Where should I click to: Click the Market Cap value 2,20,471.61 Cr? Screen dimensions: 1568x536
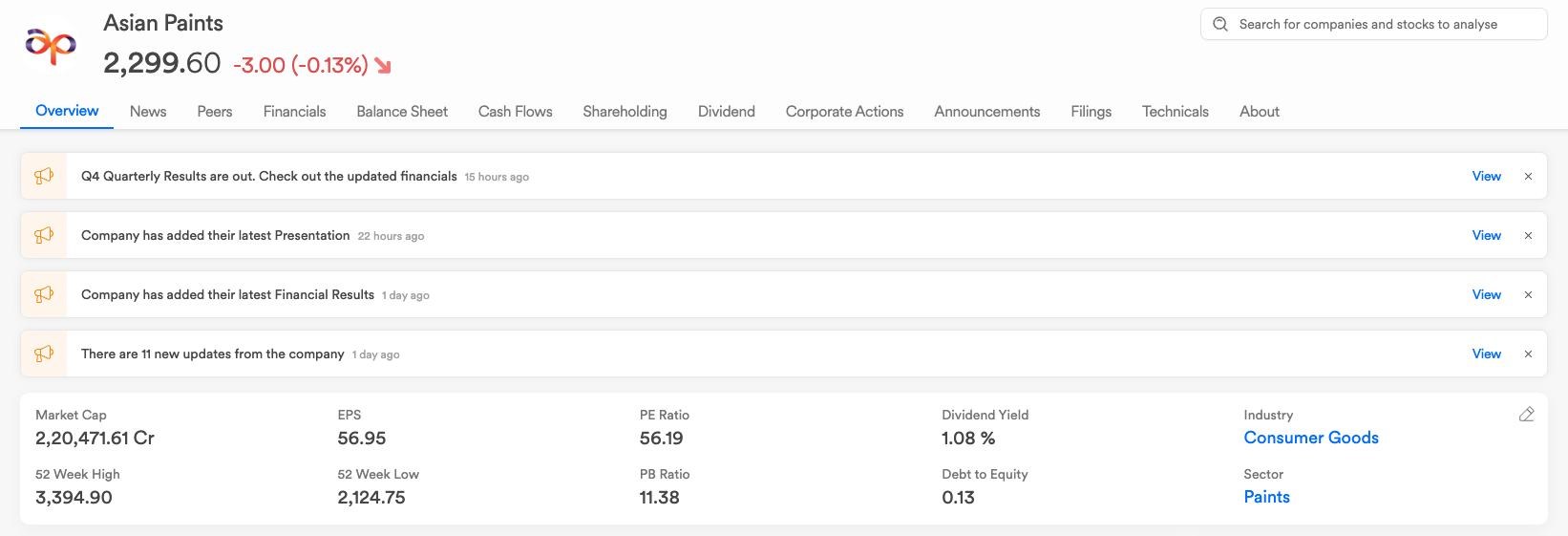[95, 438]
